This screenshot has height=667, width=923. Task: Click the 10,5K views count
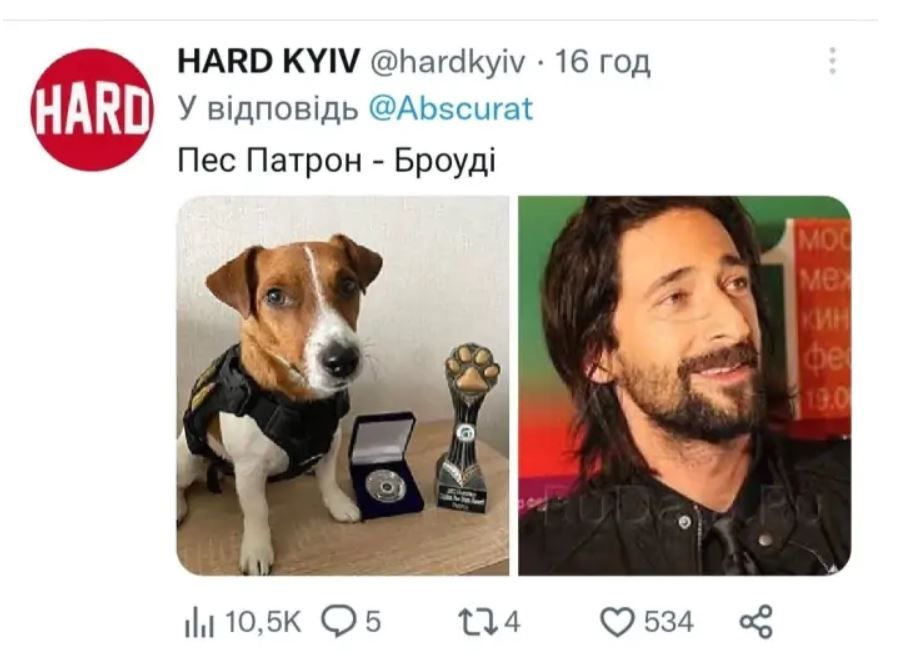click(263, 622)
